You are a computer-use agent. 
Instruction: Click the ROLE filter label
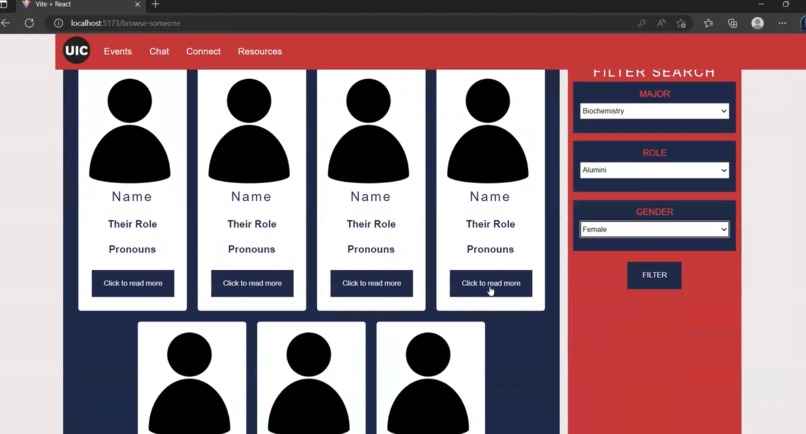click(x=654, y=153)
